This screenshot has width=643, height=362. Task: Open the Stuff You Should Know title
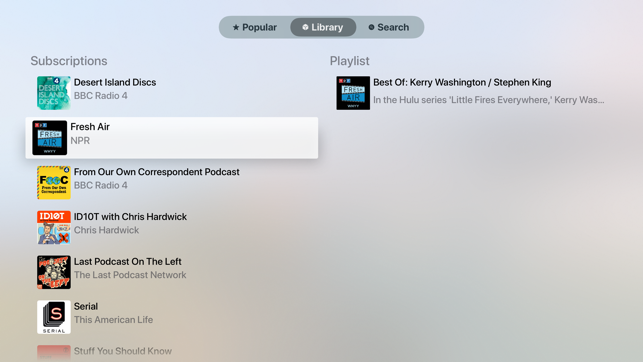[x=123, y=351]
